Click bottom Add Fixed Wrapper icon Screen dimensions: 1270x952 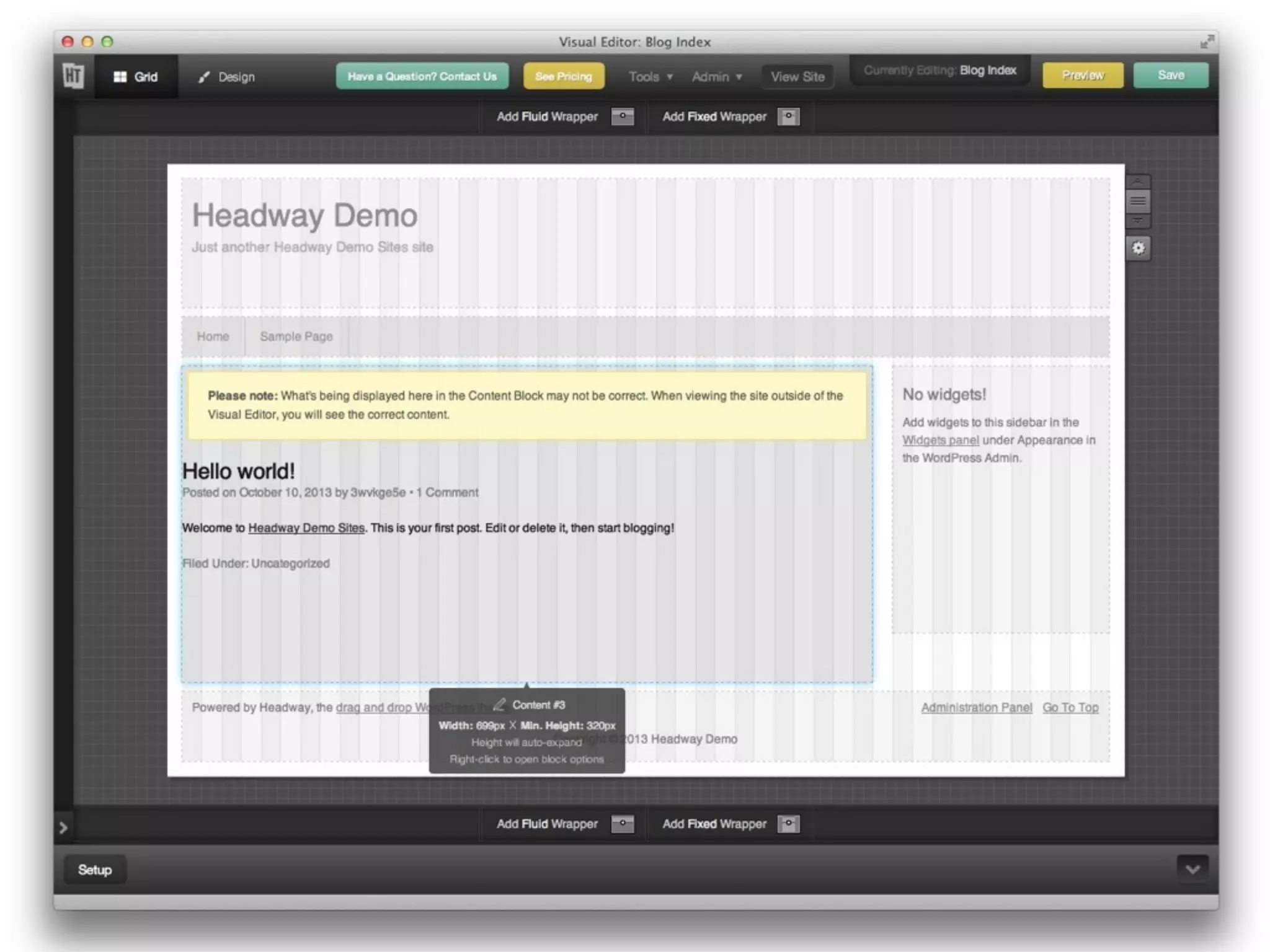pyautogui.click(x=788, y=824)
